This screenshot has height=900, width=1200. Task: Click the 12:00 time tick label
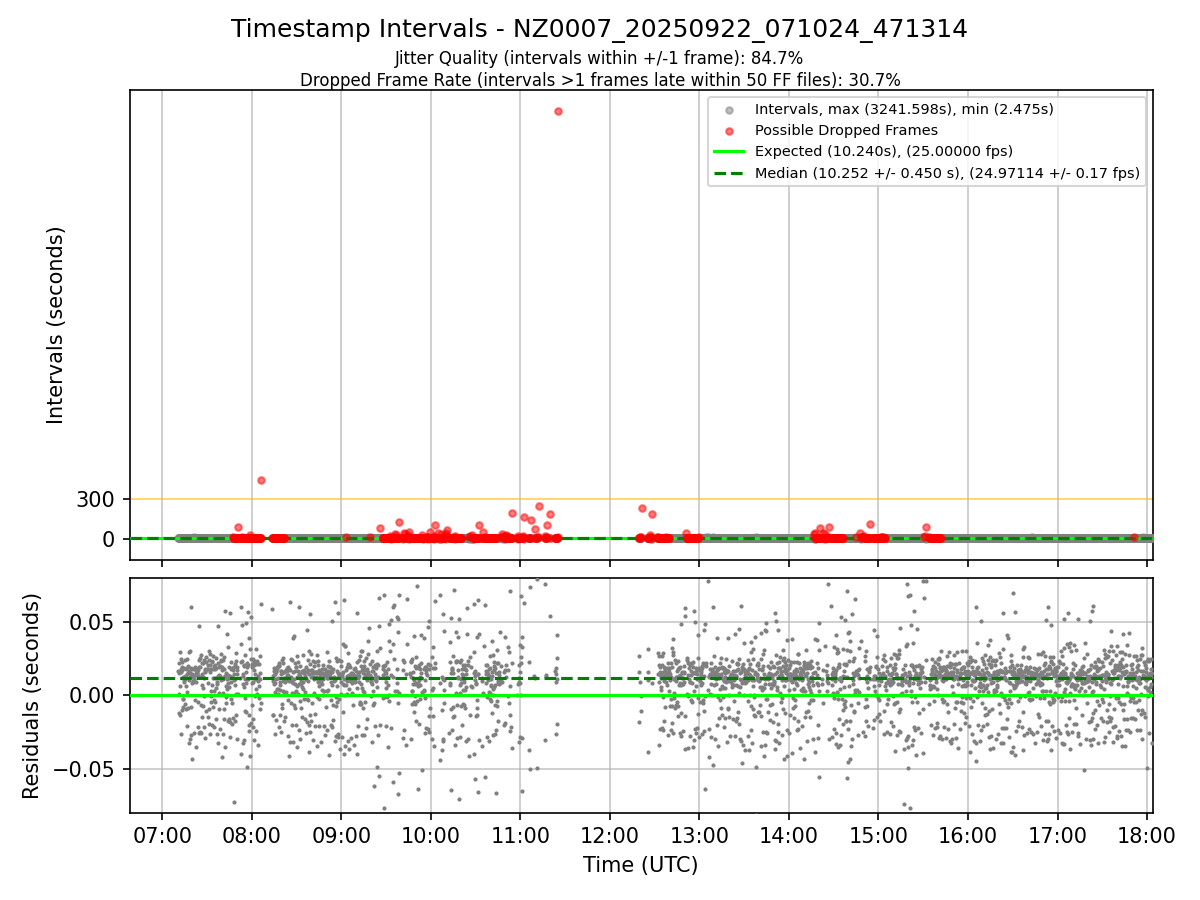[x=610, y=835]
